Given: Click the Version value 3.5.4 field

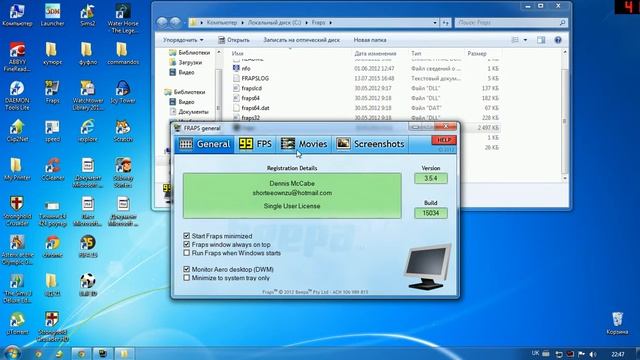Looking at the screenshot, I should pos(431,178).
